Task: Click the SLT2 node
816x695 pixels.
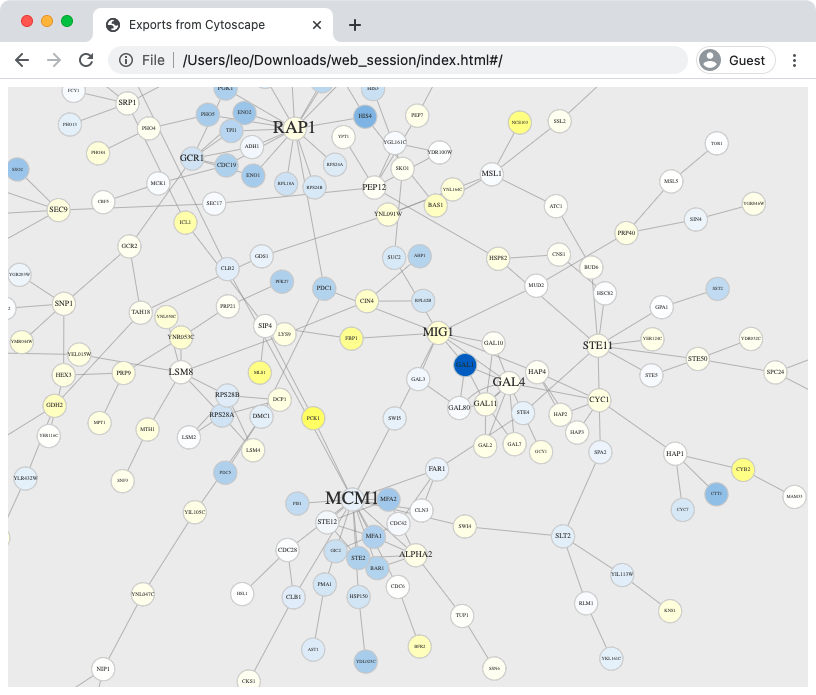Action: [563, 536]
